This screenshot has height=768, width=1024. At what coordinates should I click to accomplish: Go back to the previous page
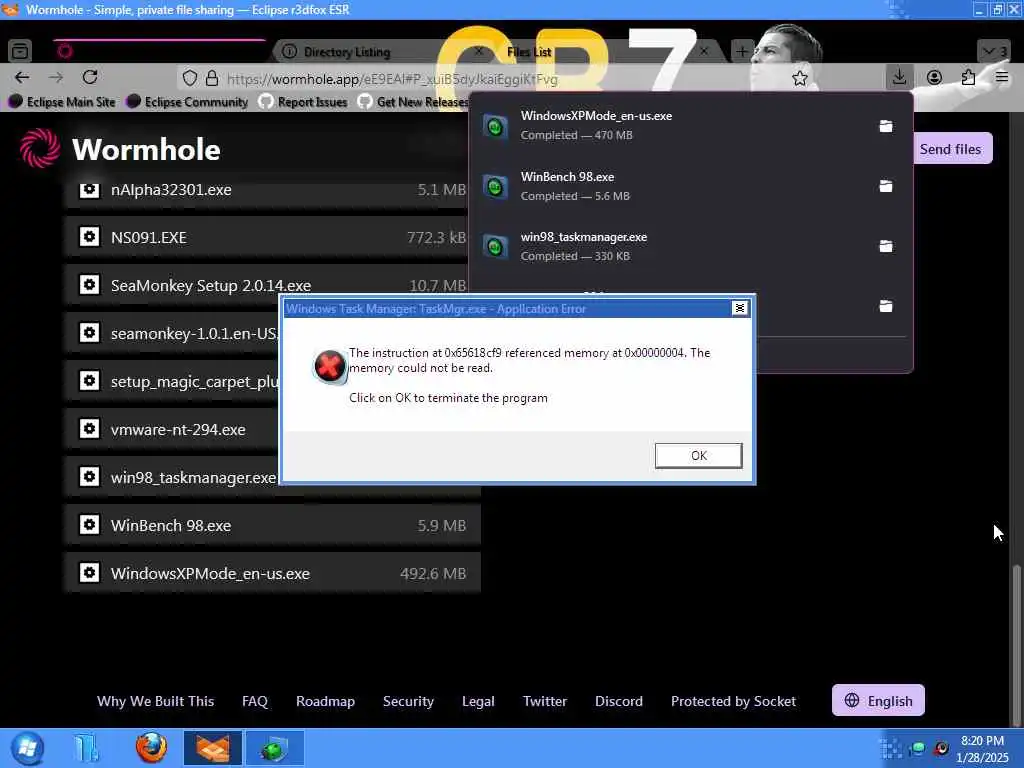22,78
